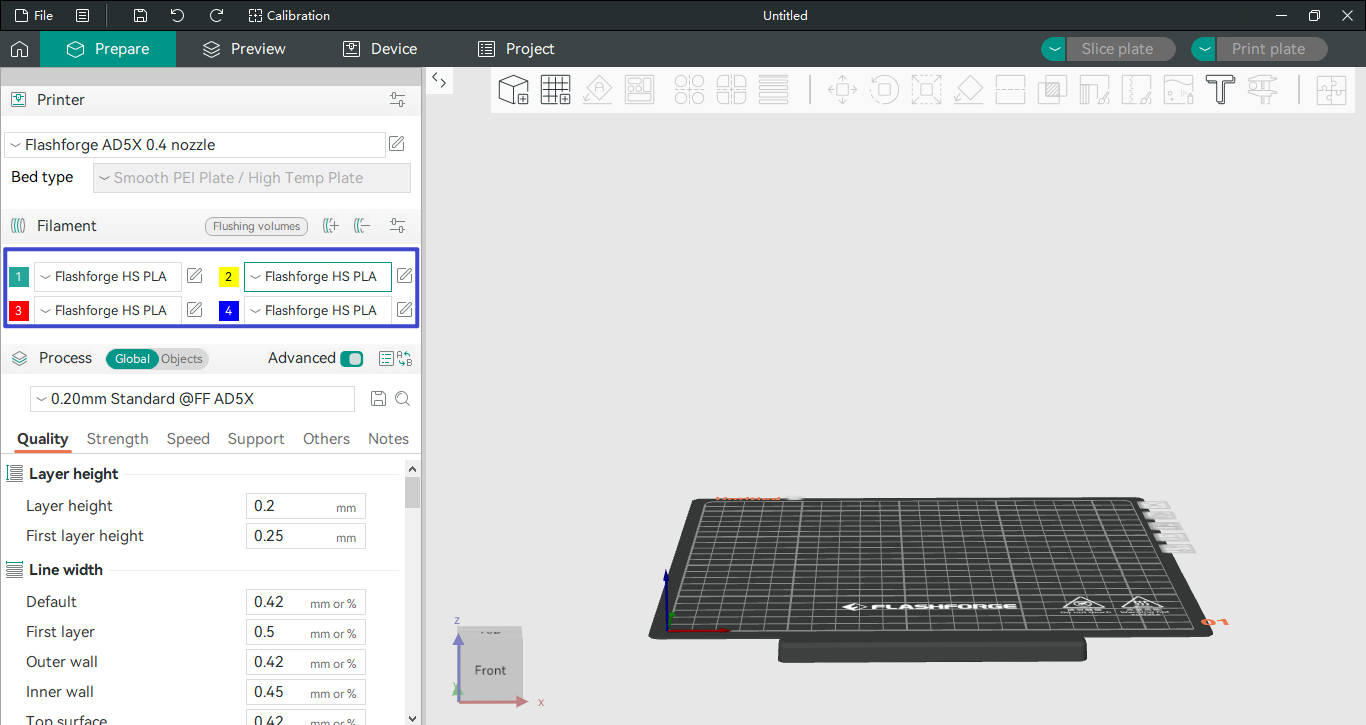Switch to the Preview tab
The width and height of the screenshot is (1366, 725).
[x=244, y=49]
